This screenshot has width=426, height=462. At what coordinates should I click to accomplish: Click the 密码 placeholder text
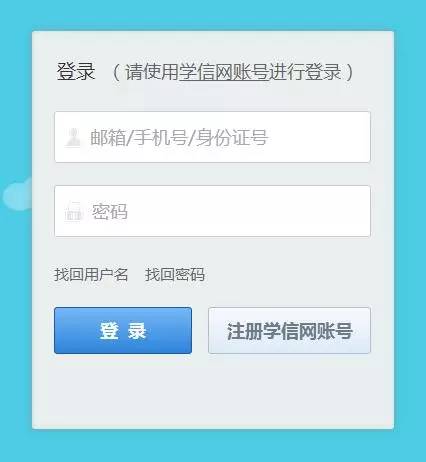pos(110,212)
